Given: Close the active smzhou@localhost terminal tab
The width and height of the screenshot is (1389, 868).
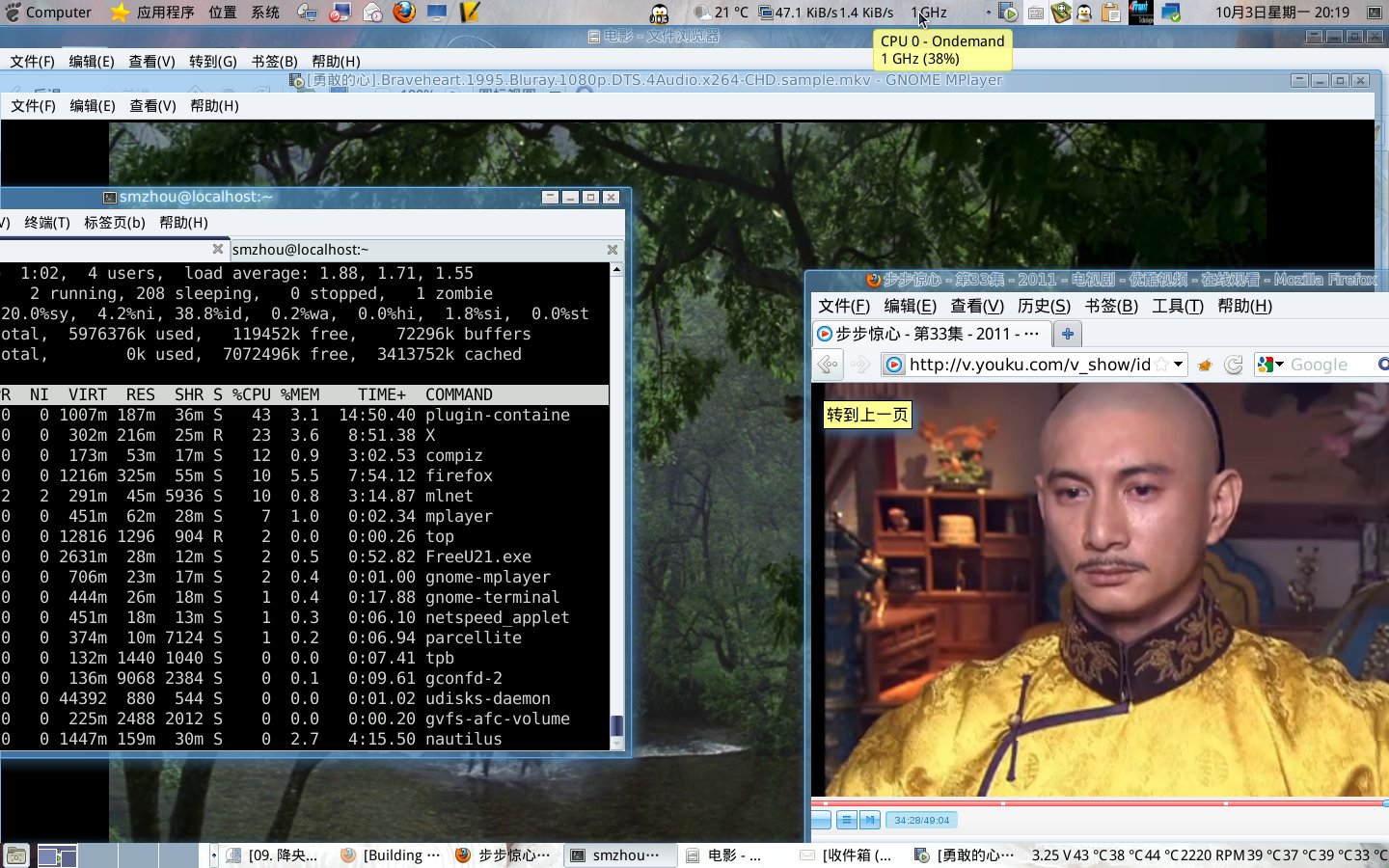Looking at the screenshot, I should pyautogui.click(x=613, y=249).
